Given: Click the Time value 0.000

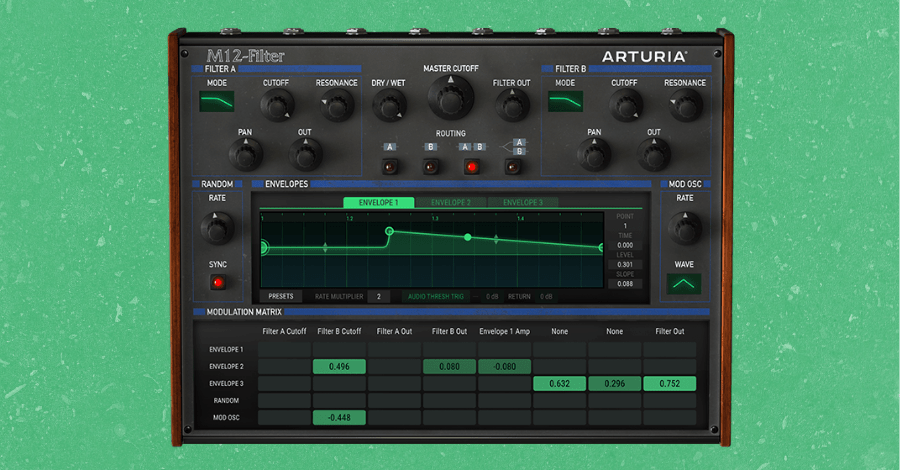Looking at the screenshot, I should (625, 245).
